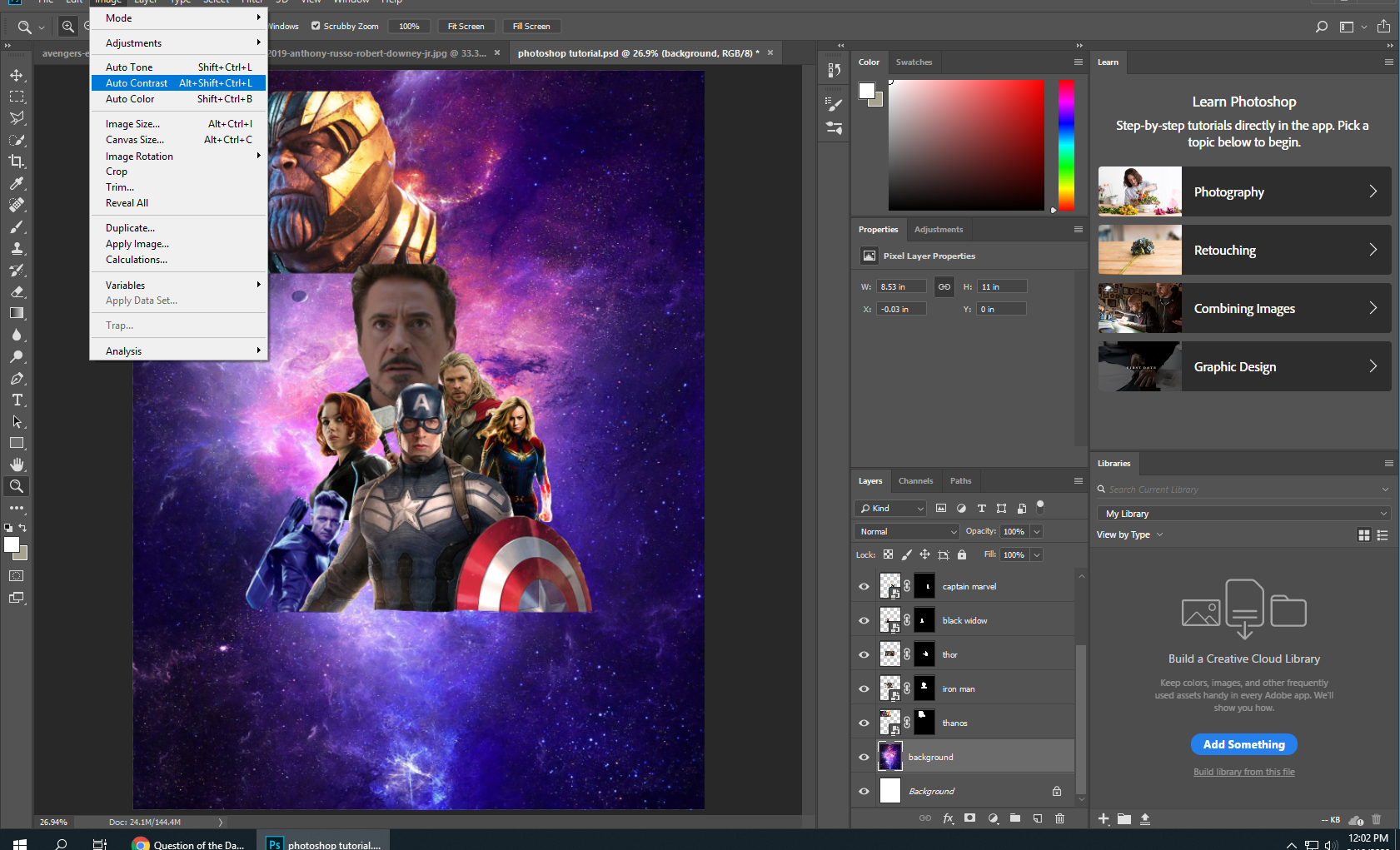Open the Fill dropdown arrow
This screenshot has height=850, width=1400.
[1037, 554]
